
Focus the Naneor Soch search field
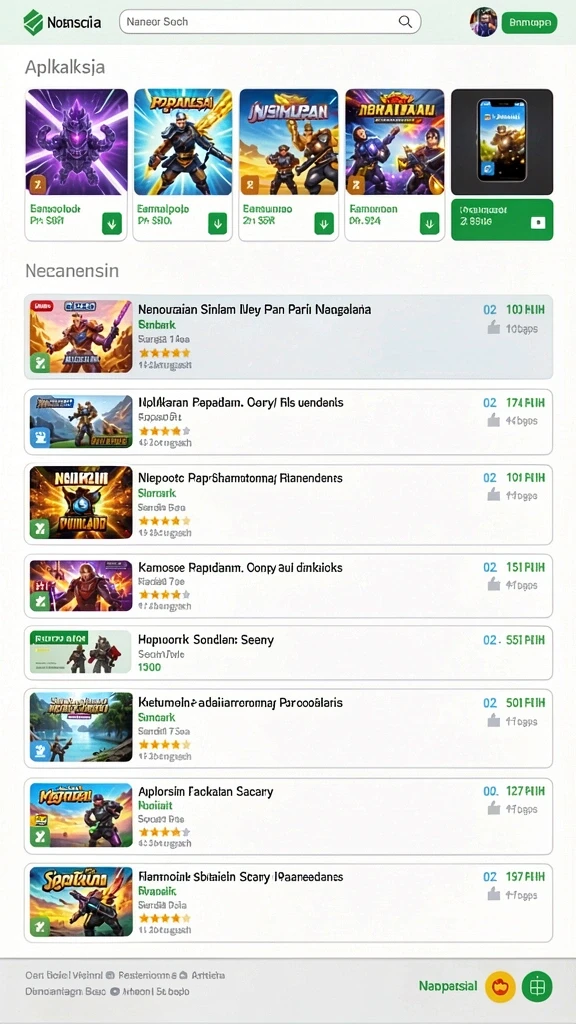(270, 22)
